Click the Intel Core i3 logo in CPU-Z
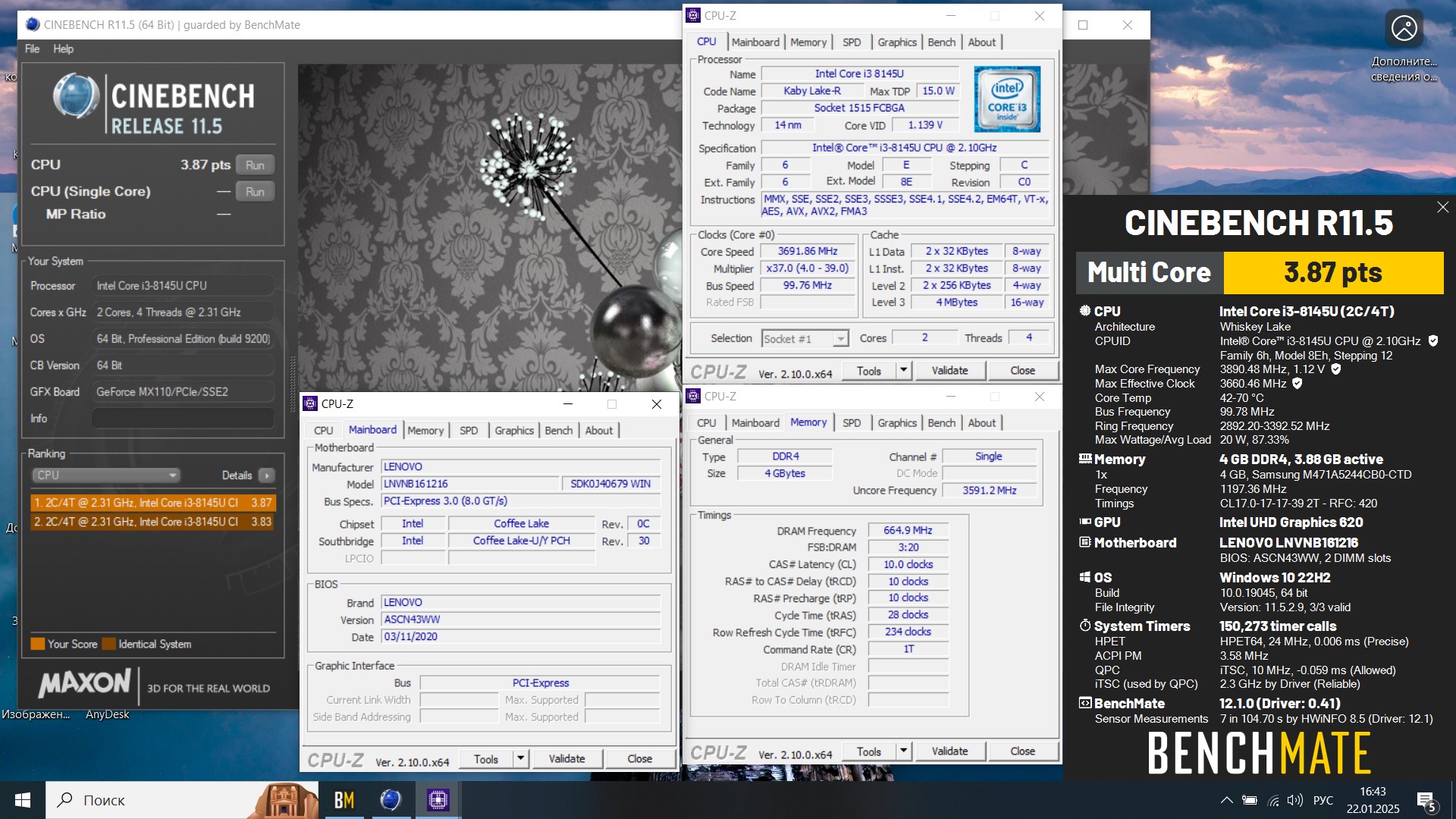1456x819 pixels. pos(1007,99)
